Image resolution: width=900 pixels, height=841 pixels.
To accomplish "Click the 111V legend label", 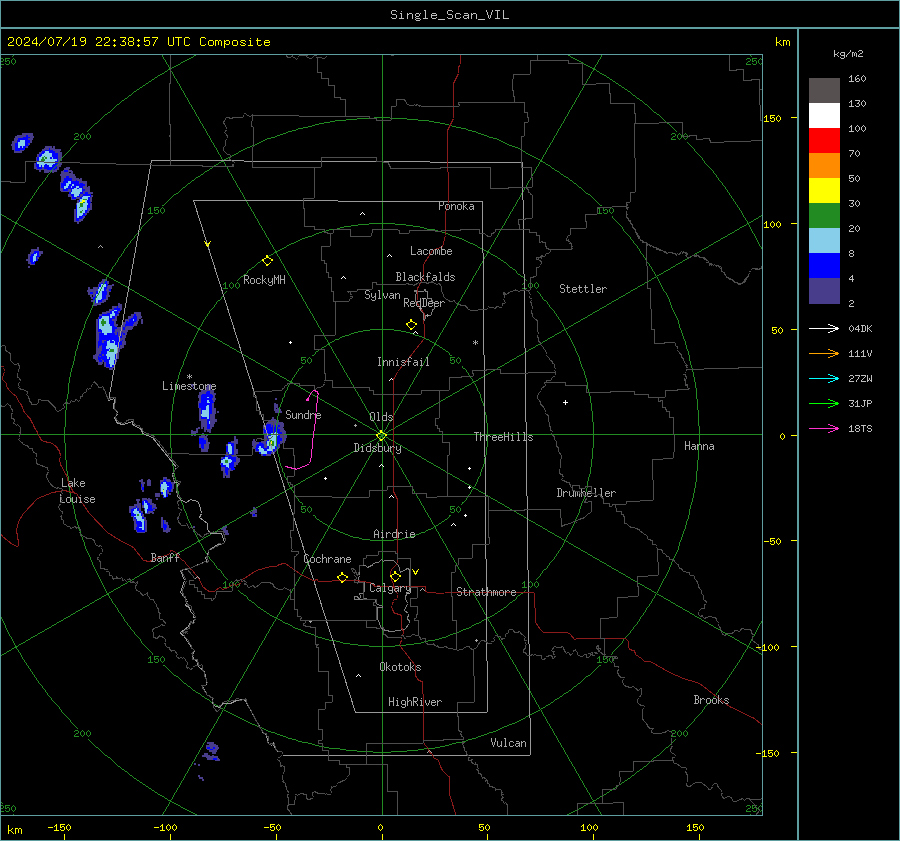I will 860,353.
